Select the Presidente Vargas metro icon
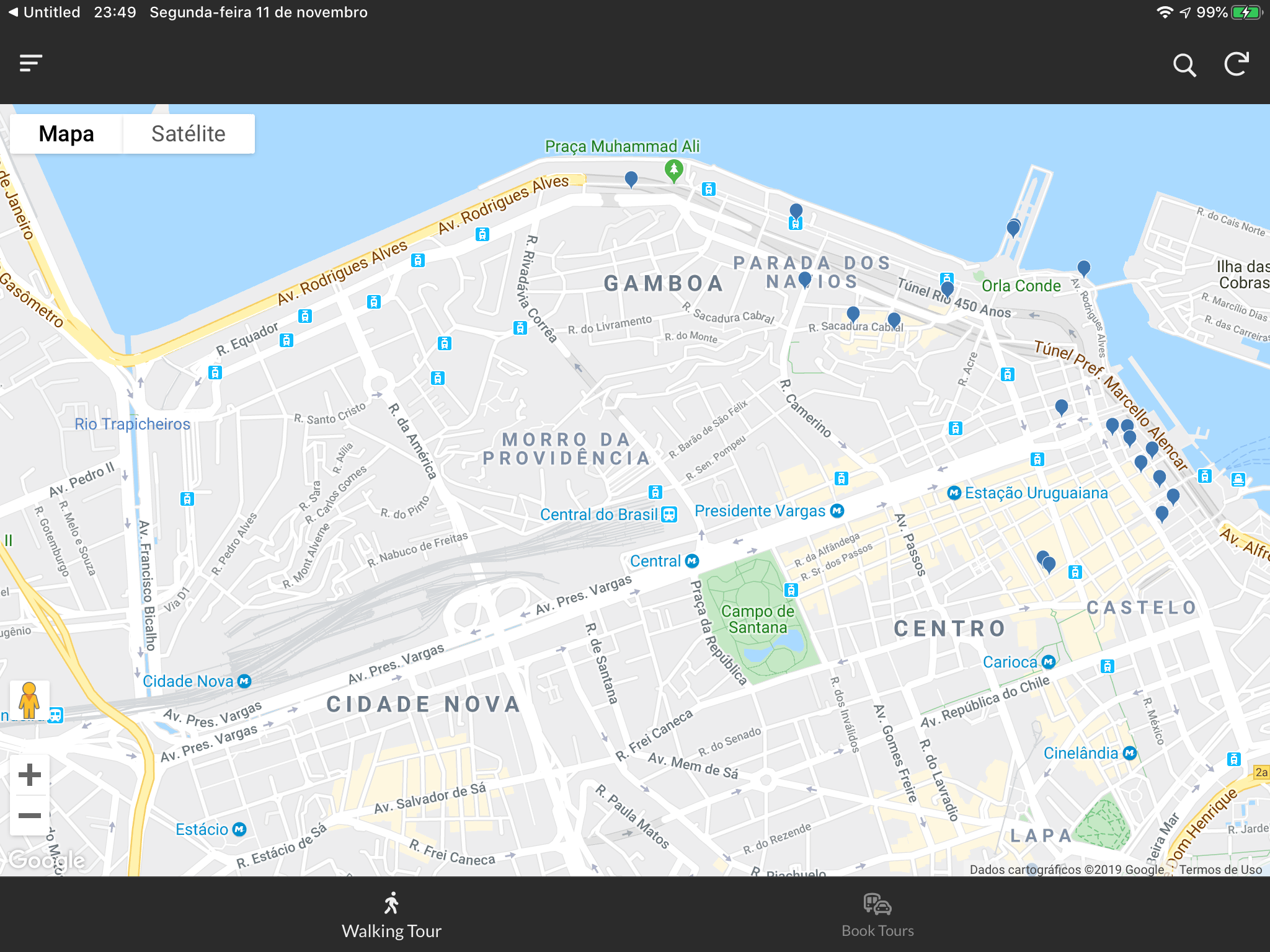This screenshot has width=1270, height=952. 837,511
